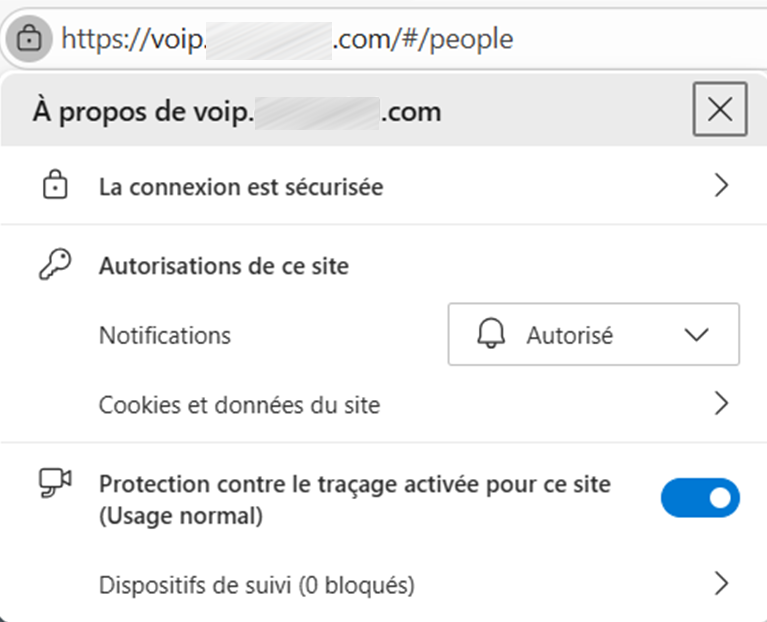Click the address bar URL text
Screen dimensions: 767x622
(287, 39)
